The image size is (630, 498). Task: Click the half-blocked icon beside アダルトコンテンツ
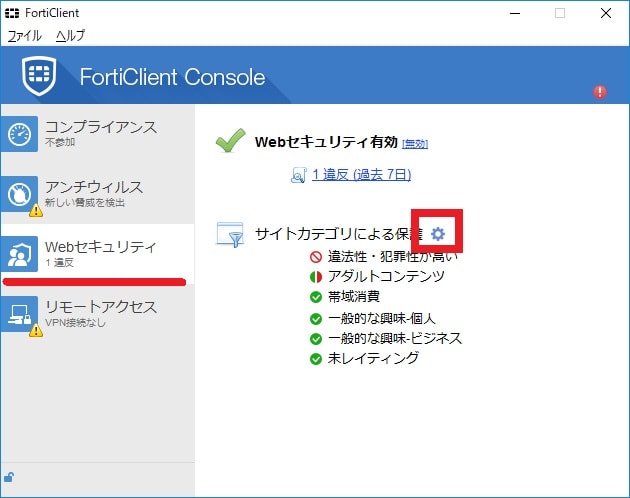pos(316,277)
